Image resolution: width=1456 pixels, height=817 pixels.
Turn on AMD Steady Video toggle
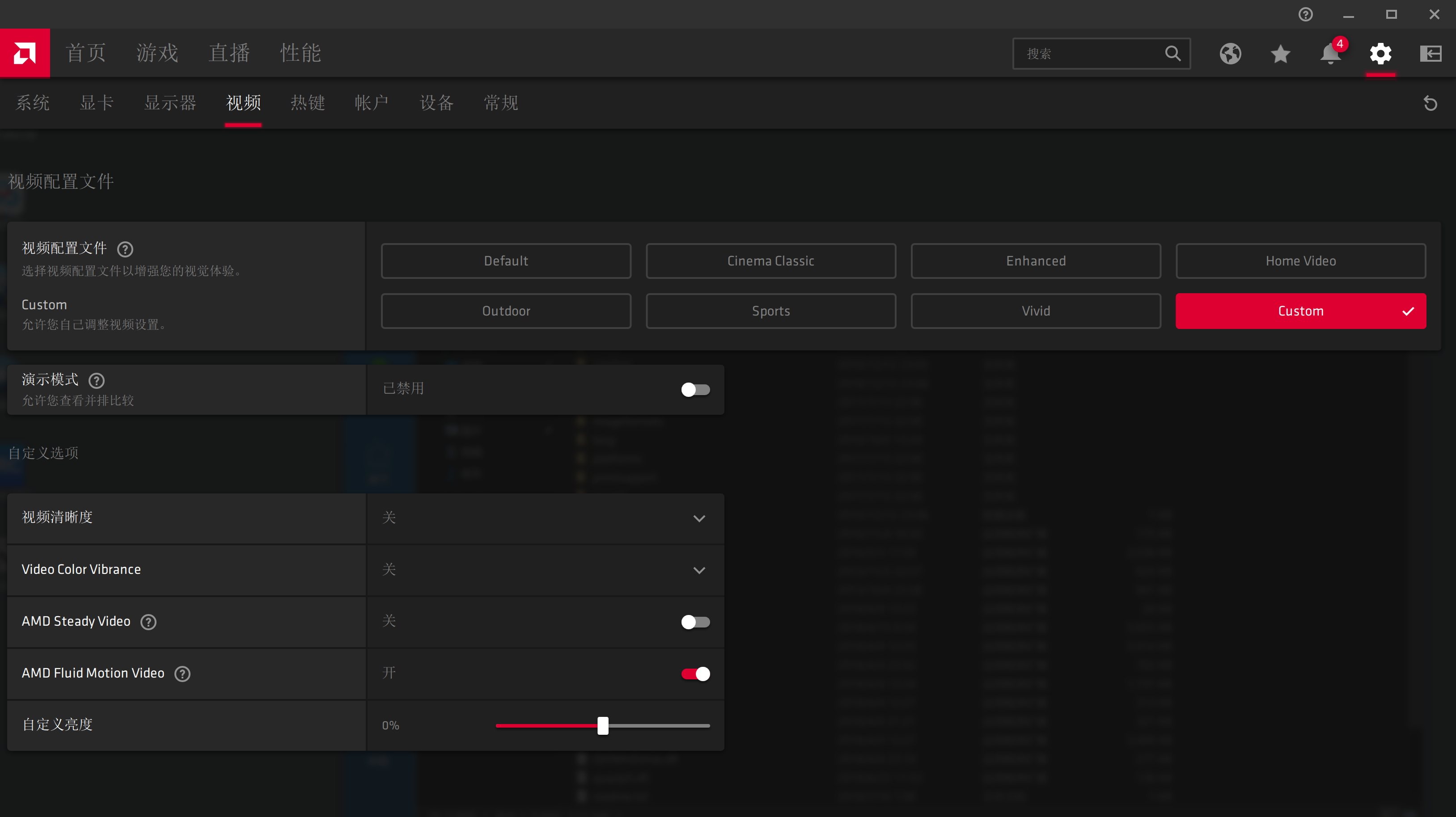695,622
